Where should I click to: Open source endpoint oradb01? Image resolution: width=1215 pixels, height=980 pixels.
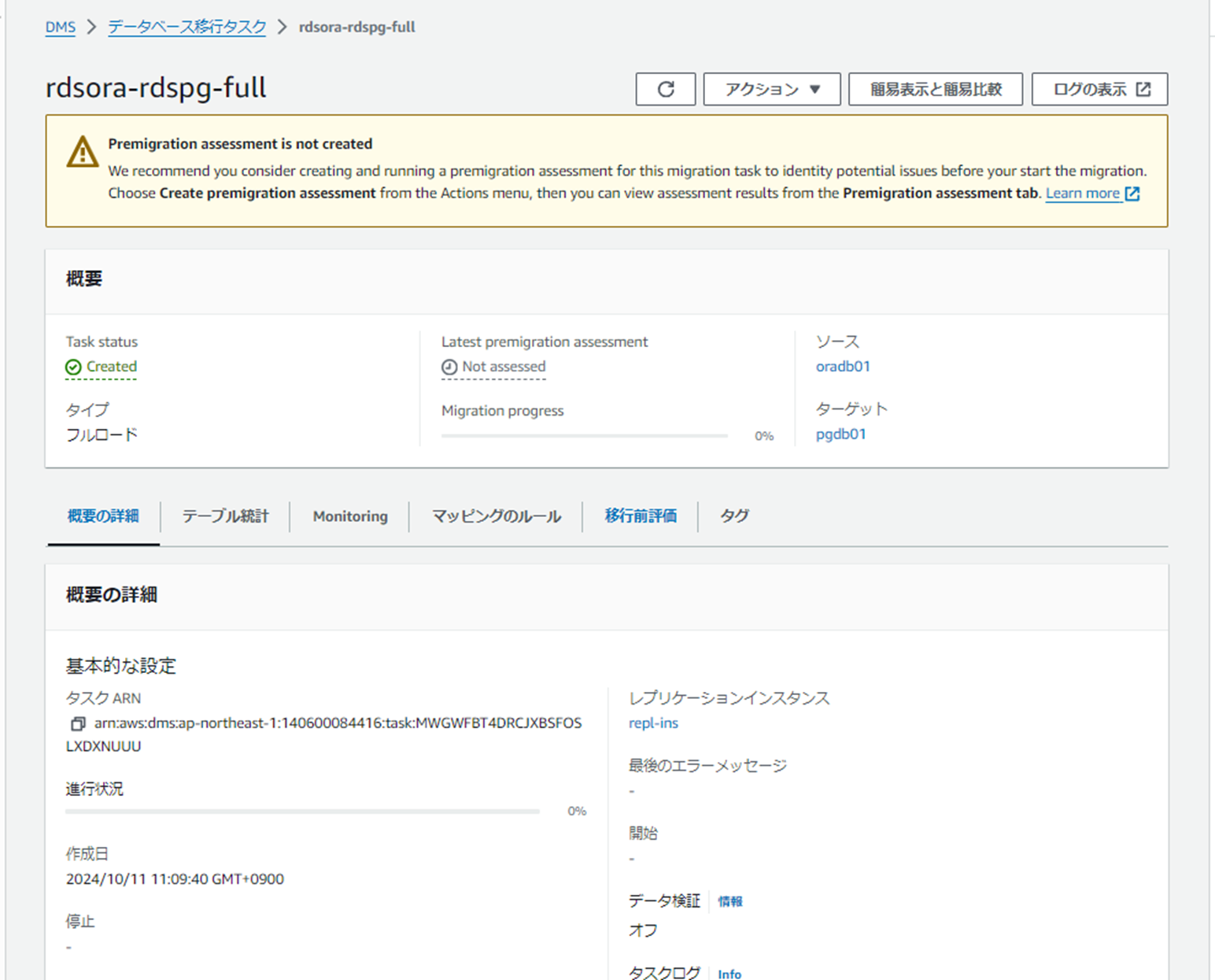(843, 366)
